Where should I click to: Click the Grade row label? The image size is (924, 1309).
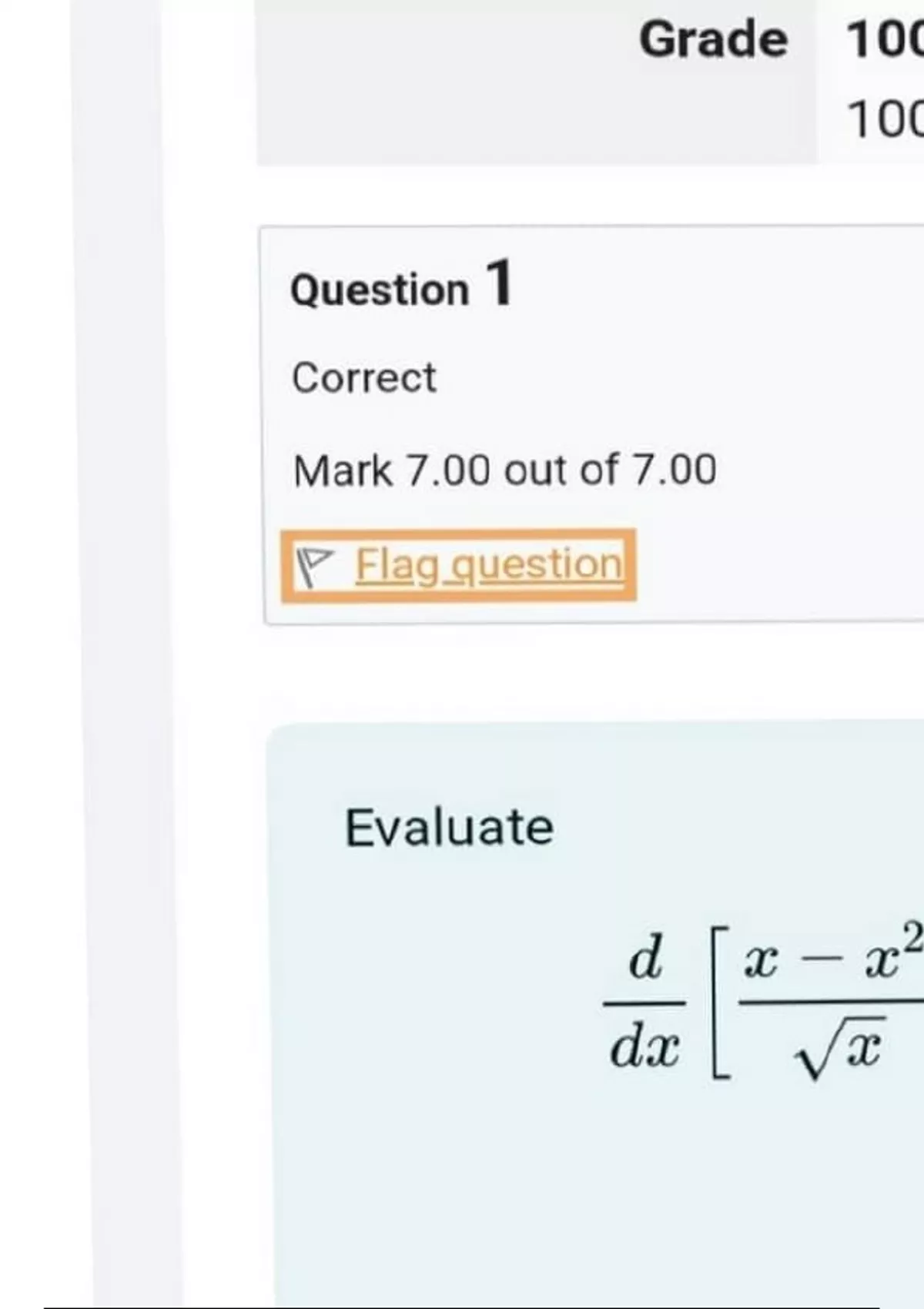coord(713,39)
